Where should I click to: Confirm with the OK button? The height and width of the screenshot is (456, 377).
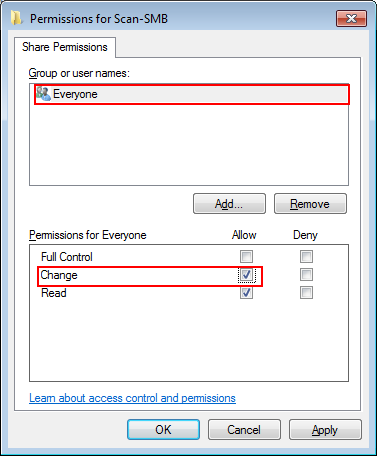tap(163, 430)
